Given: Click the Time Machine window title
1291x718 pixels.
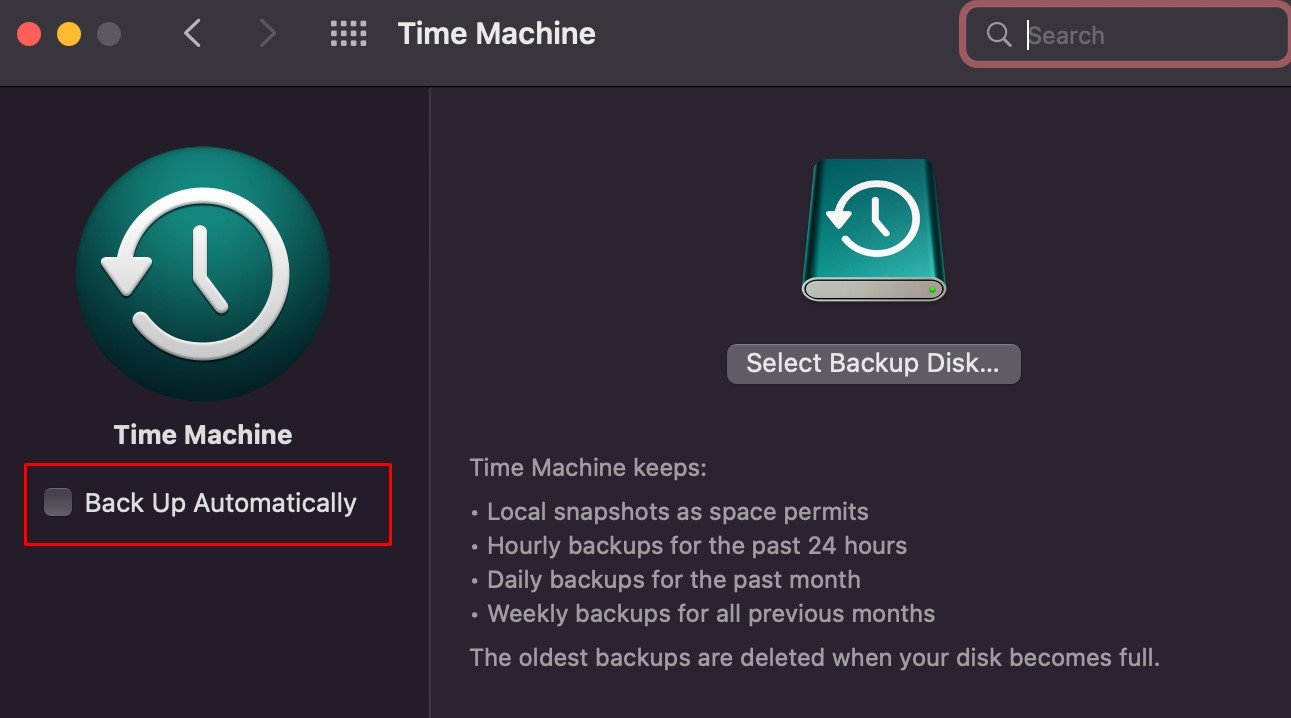Looking at the screenshot, I should [x=496, y=34].
